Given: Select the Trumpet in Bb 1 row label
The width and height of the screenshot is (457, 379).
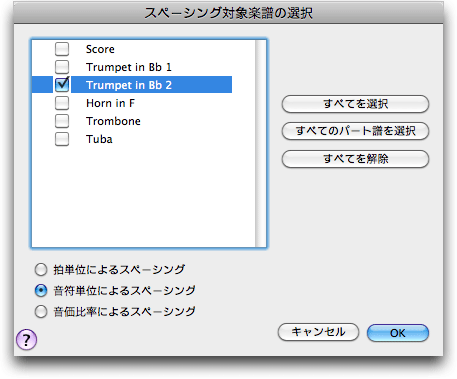Looking at the screenshot, I should pyautogui.click(x=129, y=67).
